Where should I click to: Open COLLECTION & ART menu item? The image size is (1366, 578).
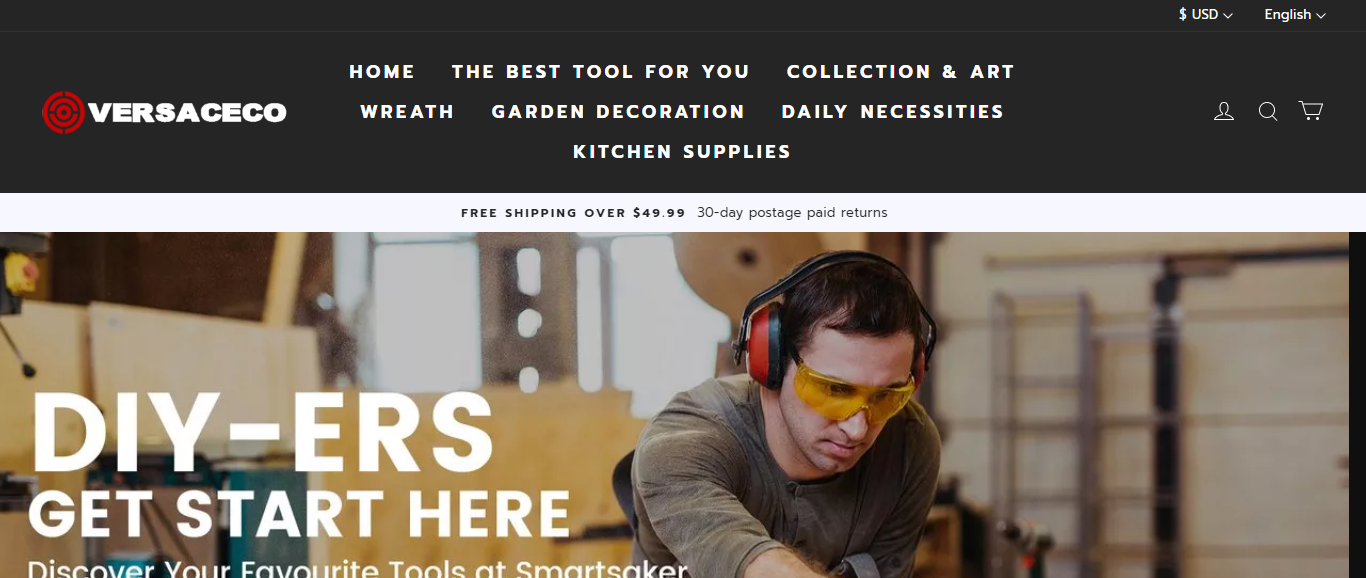(901, 72)
